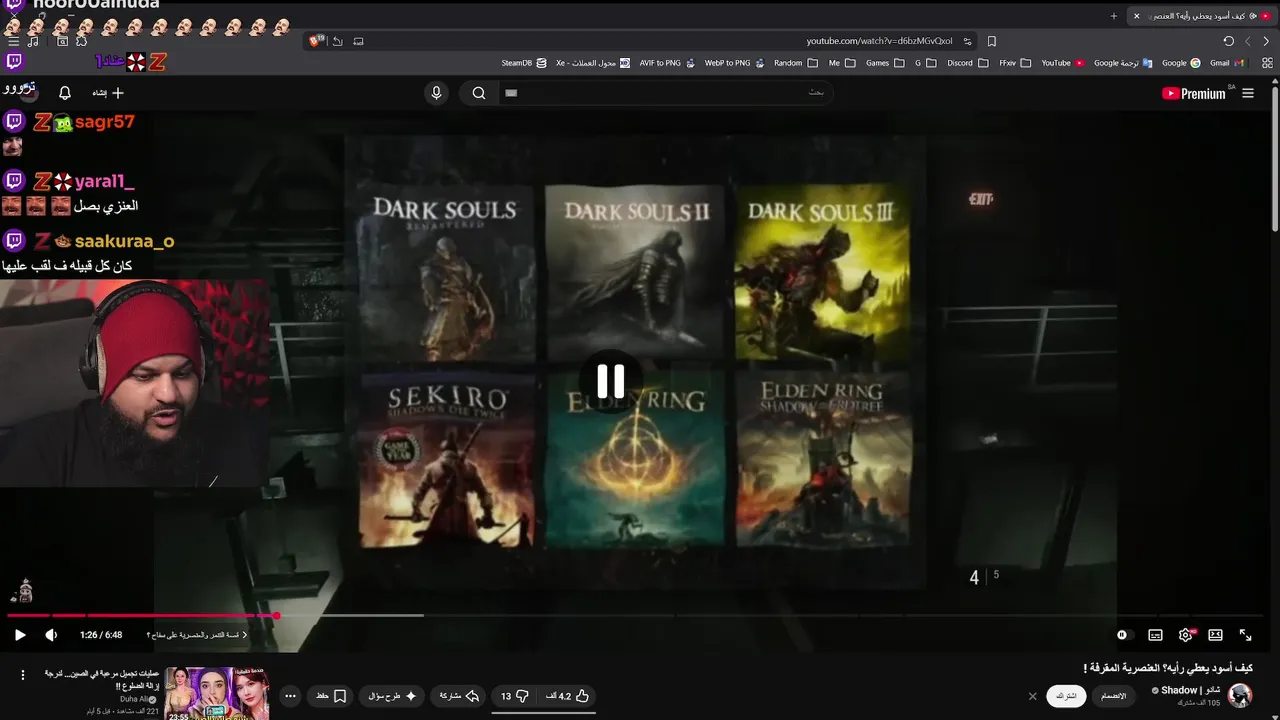Click the اشتراك subscribe button

[x=1066, y=696]
